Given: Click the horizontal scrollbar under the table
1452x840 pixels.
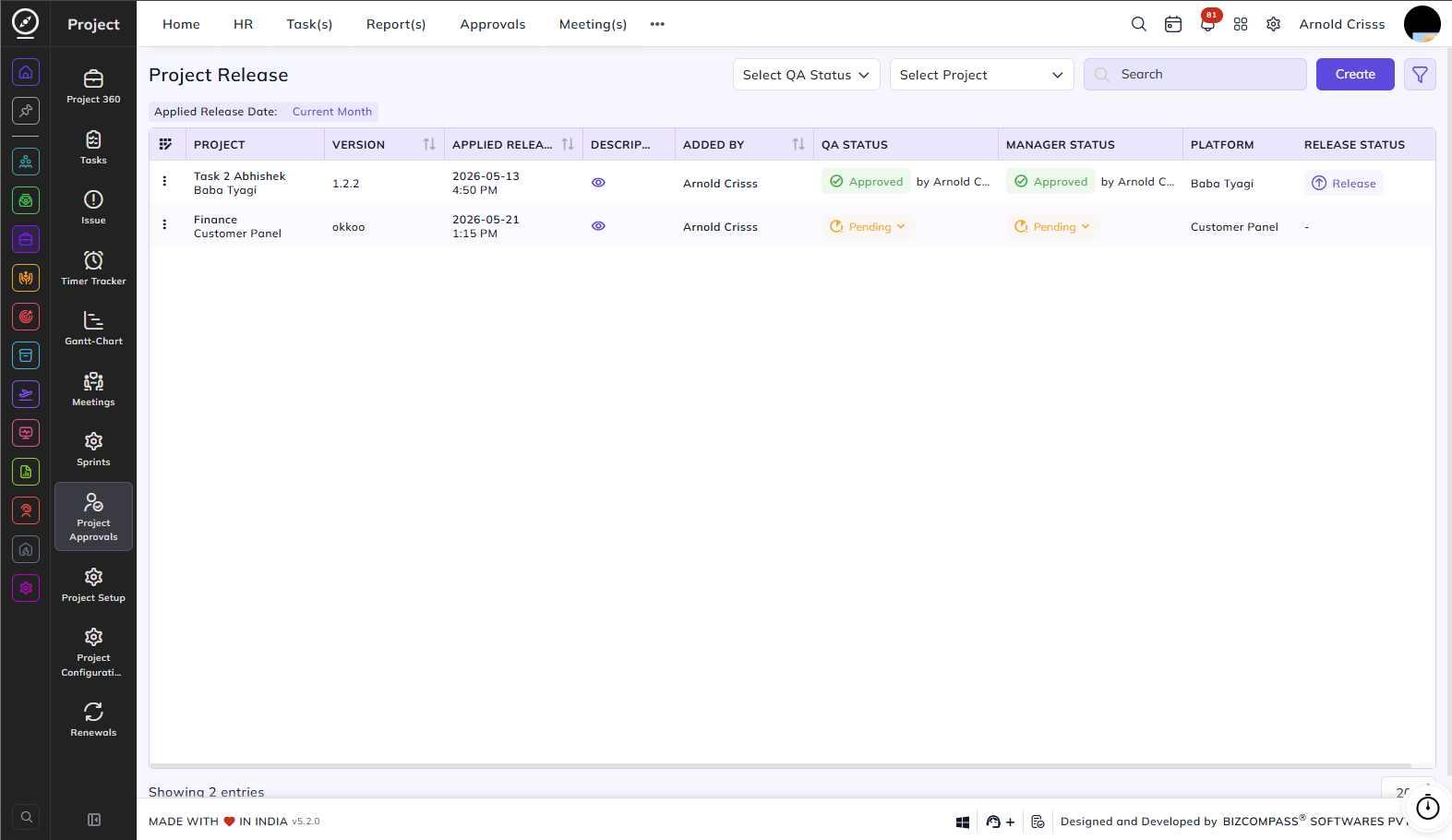Looking at the screenshot, I should click(780, 765).
